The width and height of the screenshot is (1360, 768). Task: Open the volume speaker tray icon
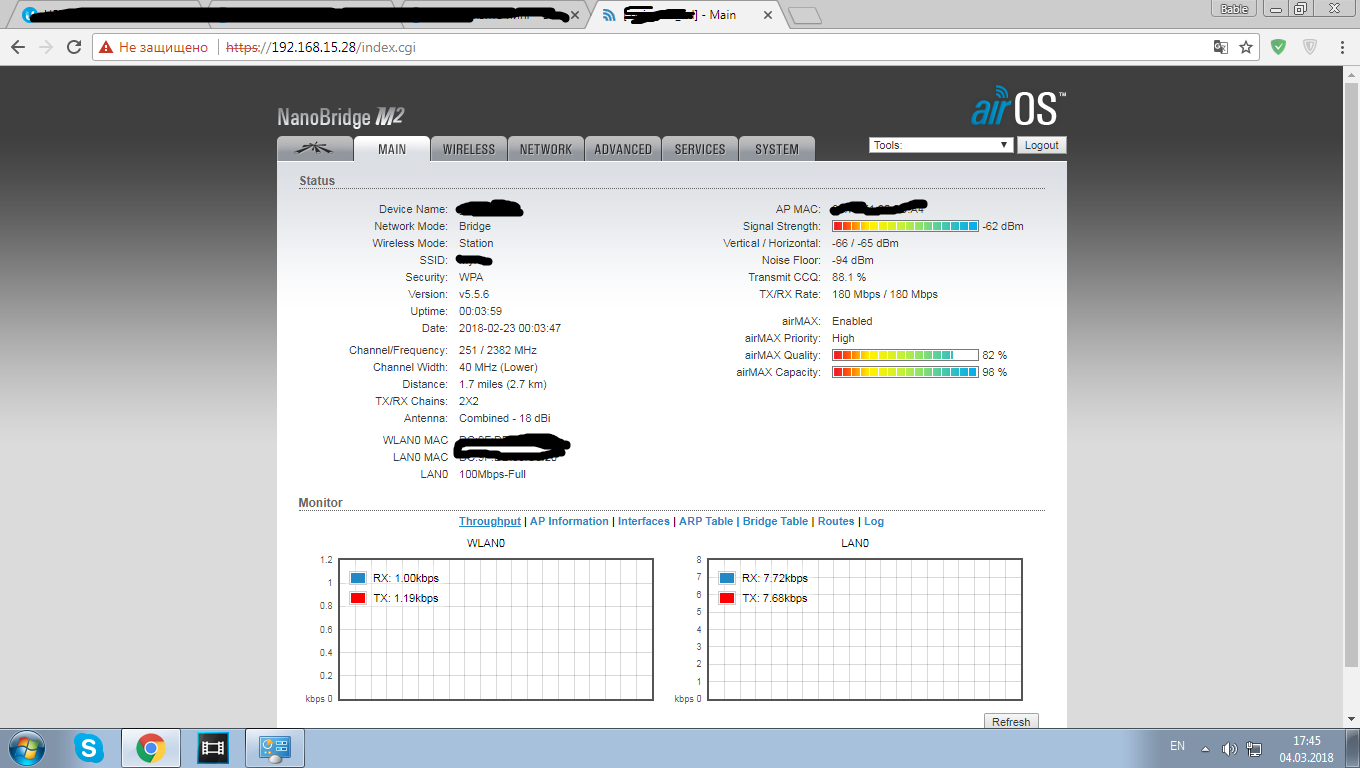coord(1229,749)
